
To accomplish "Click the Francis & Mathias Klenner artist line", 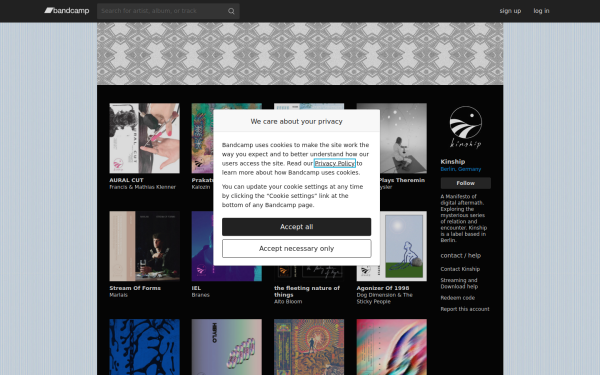I will [142, 187].
